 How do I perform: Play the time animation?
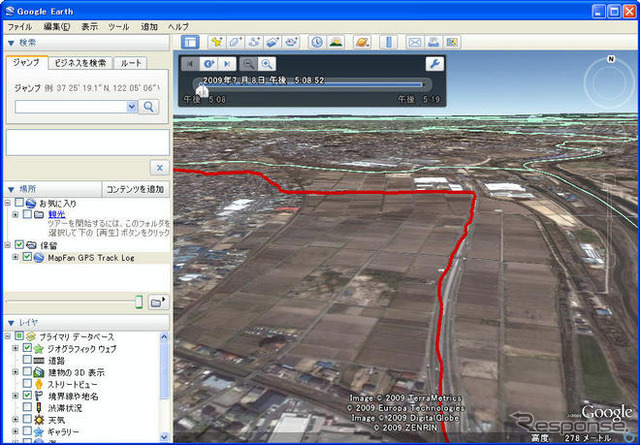point(209,64)
